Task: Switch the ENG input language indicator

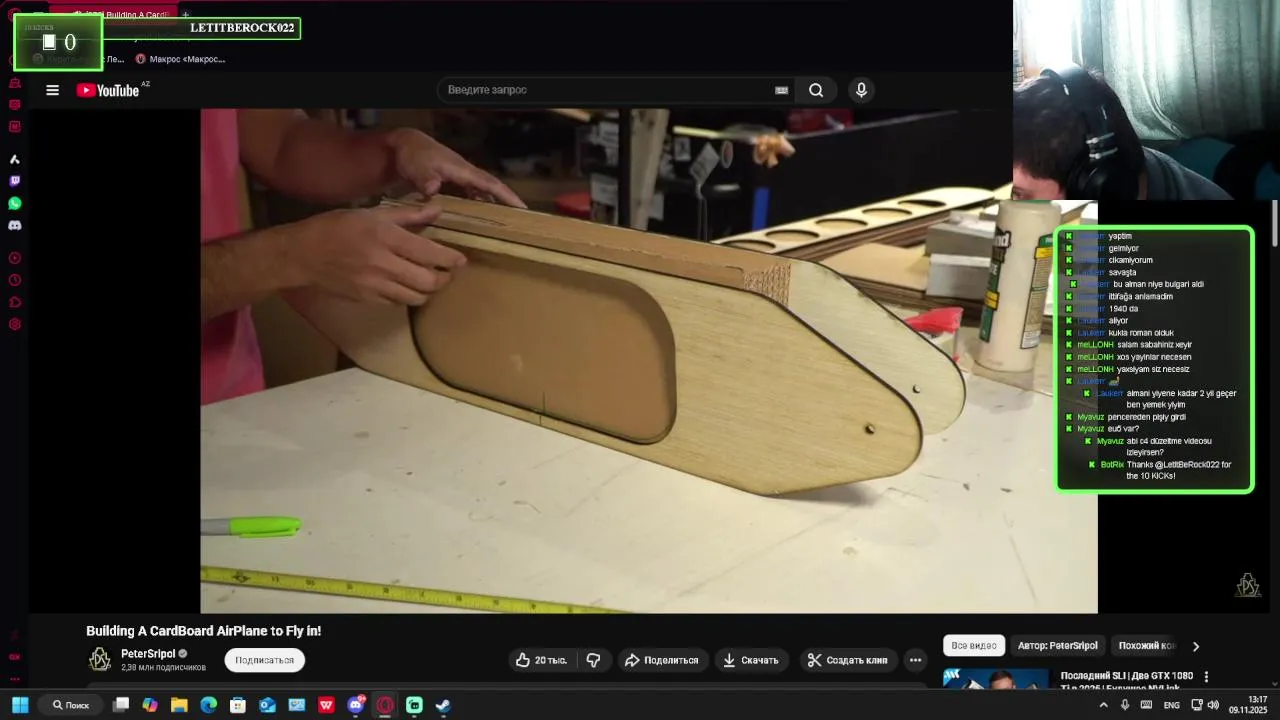Action: coord(1171,705)
